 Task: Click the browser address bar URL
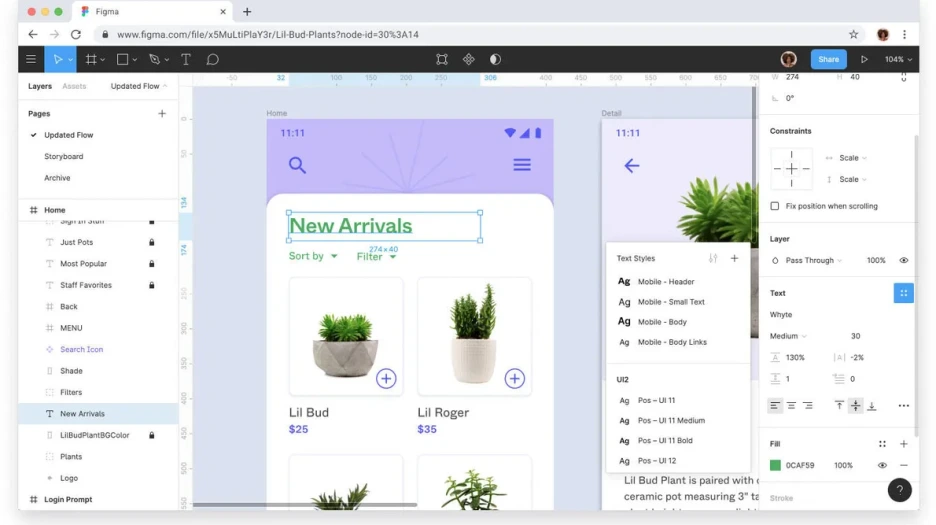point(267,35)
